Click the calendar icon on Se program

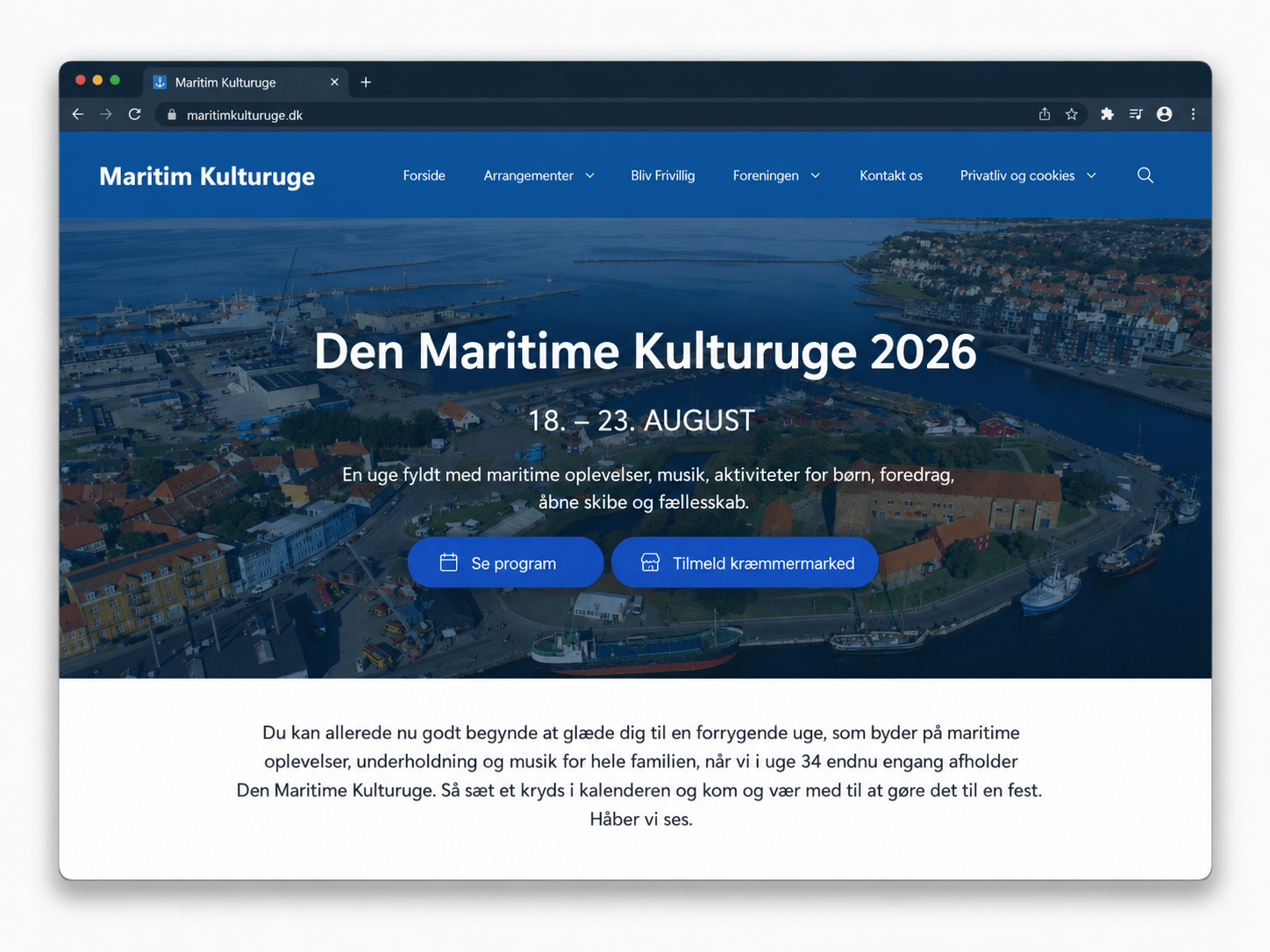click(x=448, y=563)
